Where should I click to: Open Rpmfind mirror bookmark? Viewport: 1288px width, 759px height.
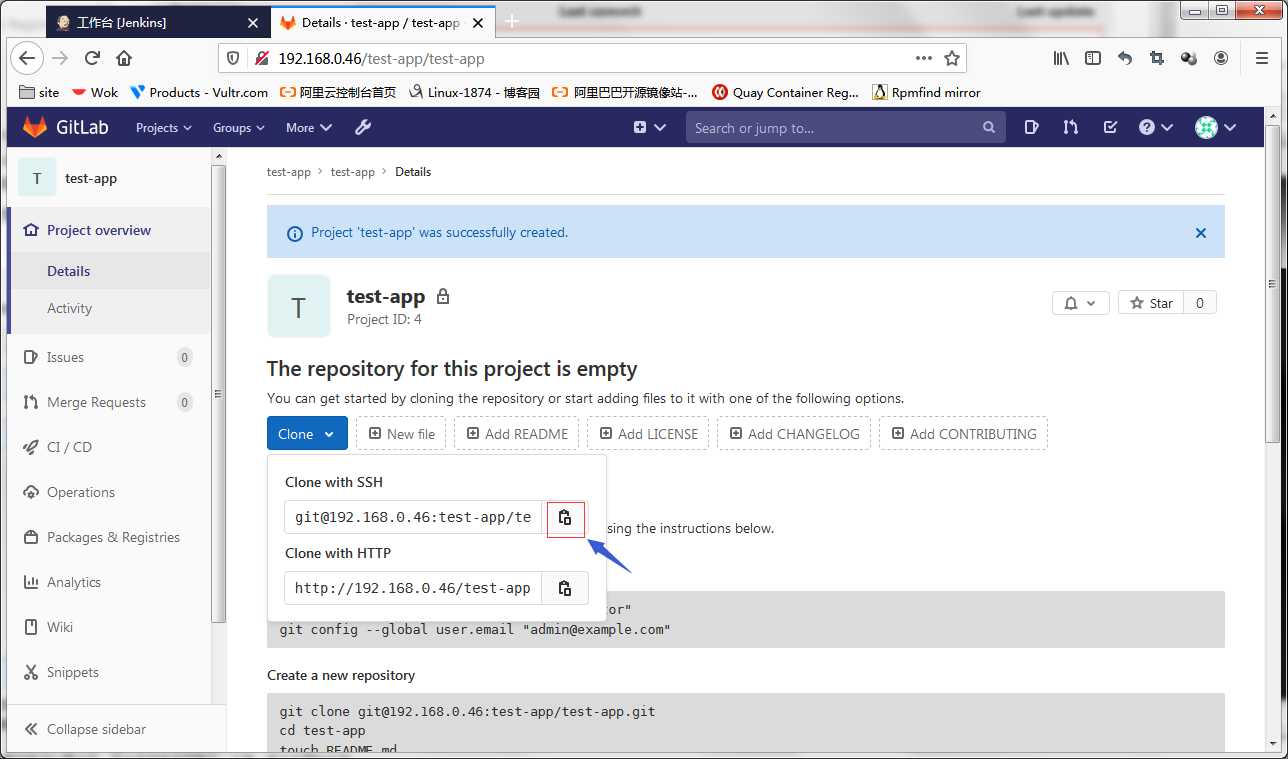click(x=926, y=92)
